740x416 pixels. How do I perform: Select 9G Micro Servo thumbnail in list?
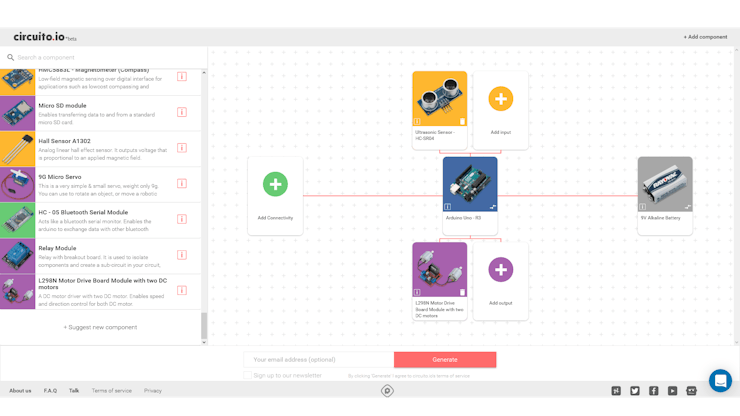tap(17, 185)
